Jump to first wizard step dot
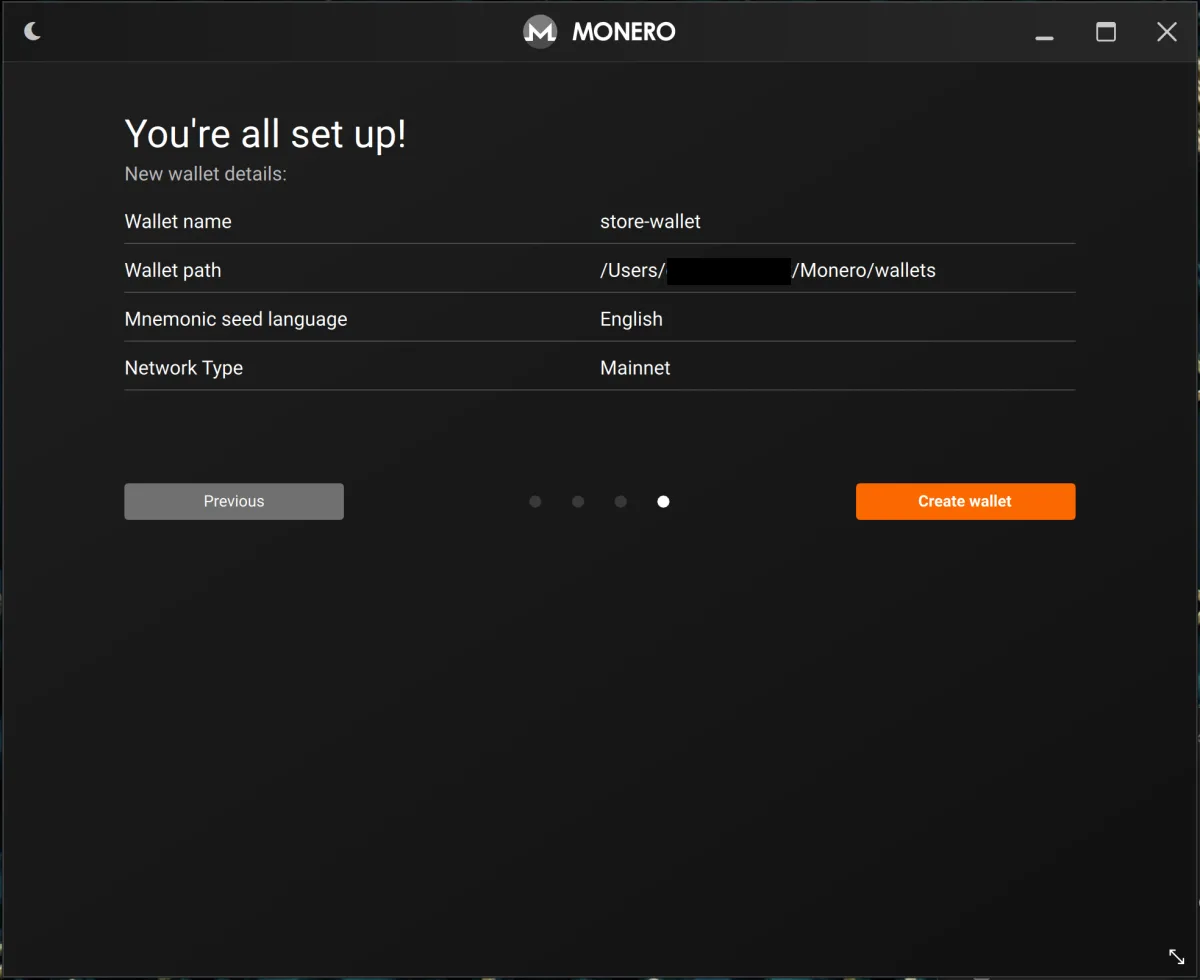Screen dimensions: 1200x980 [535, 502]
